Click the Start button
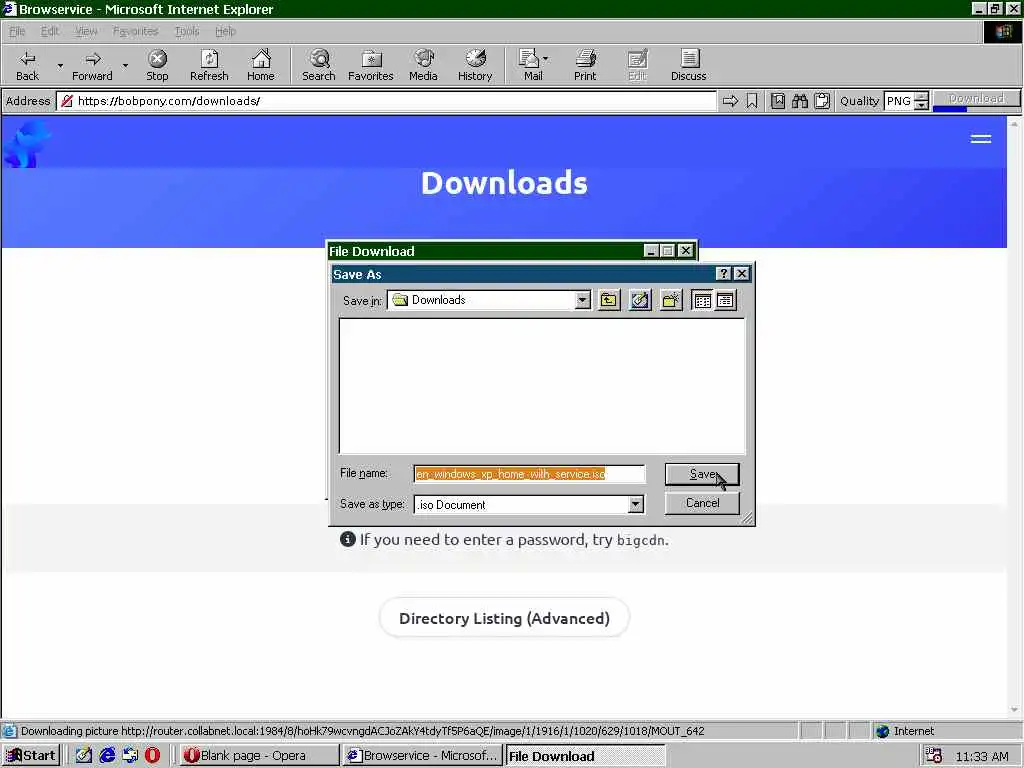Image resolution: width=1024 pixels, height=768 pixels. click(31, 755)
